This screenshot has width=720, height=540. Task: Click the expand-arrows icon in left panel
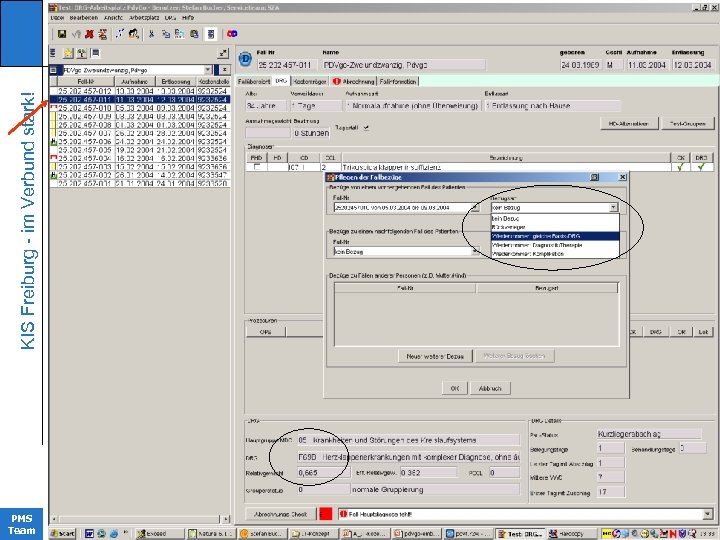[x=223, y=53]
